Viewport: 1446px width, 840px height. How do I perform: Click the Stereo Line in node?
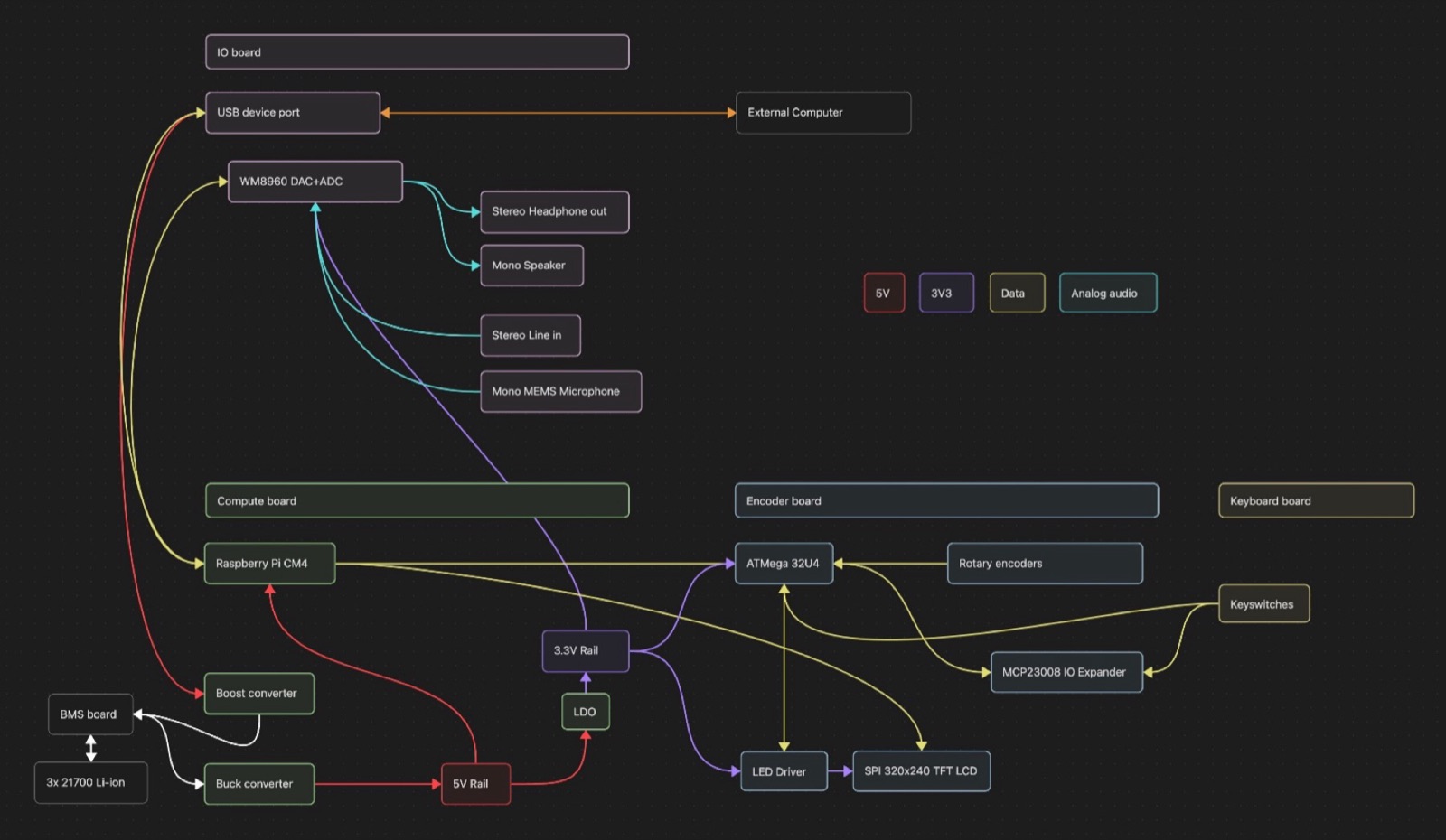point(531,335)
